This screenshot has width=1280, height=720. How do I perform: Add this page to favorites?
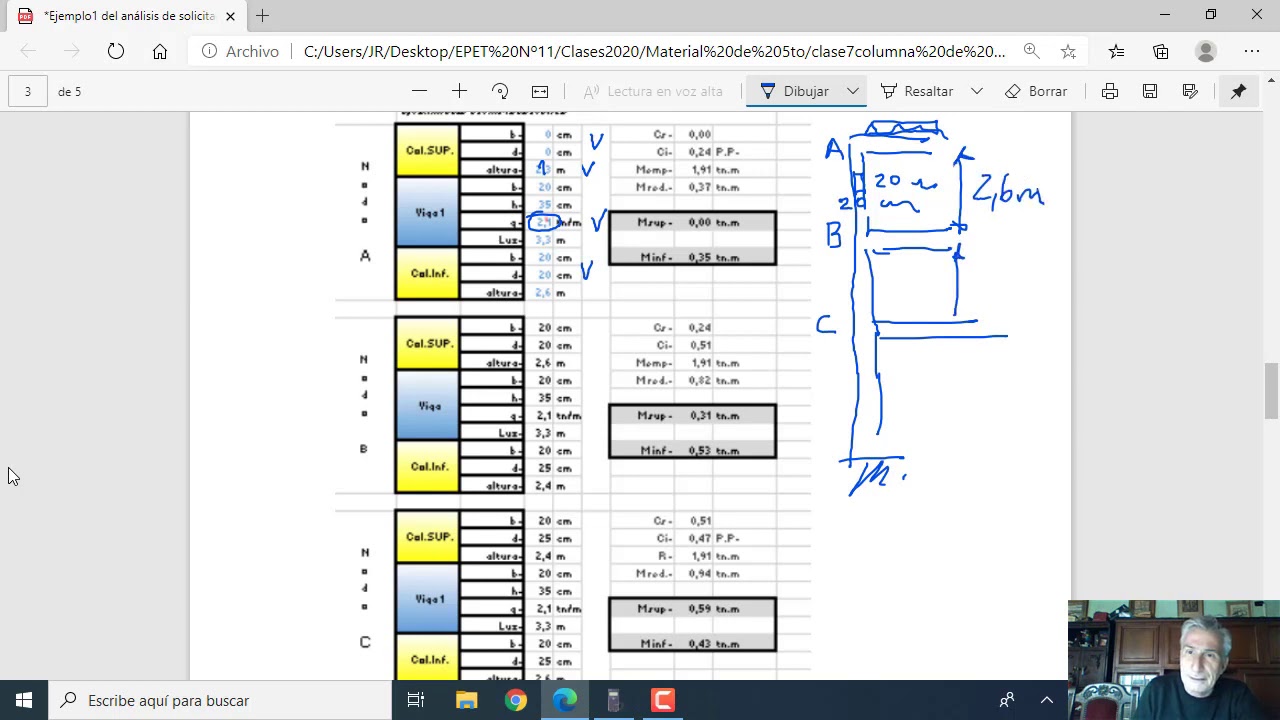coord(1068,51)
